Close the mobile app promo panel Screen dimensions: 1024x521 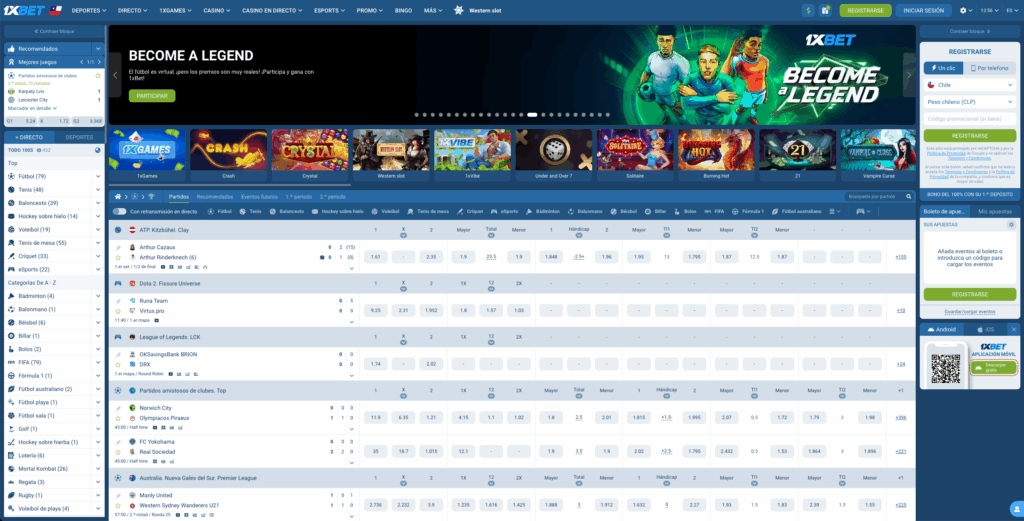click(x=1014, y=330)
